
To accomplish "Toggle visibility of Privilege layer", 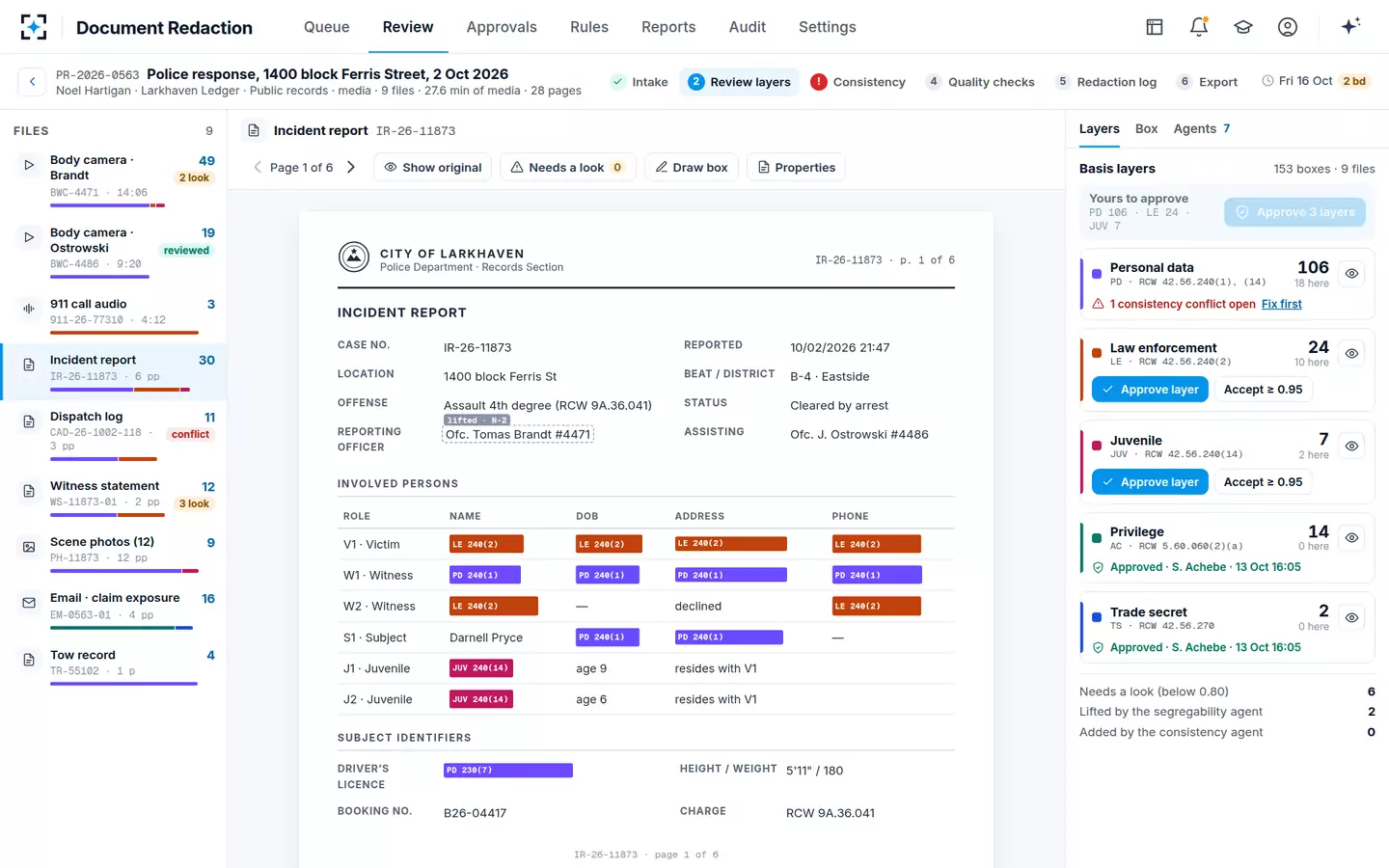I will click(1351, 538).
